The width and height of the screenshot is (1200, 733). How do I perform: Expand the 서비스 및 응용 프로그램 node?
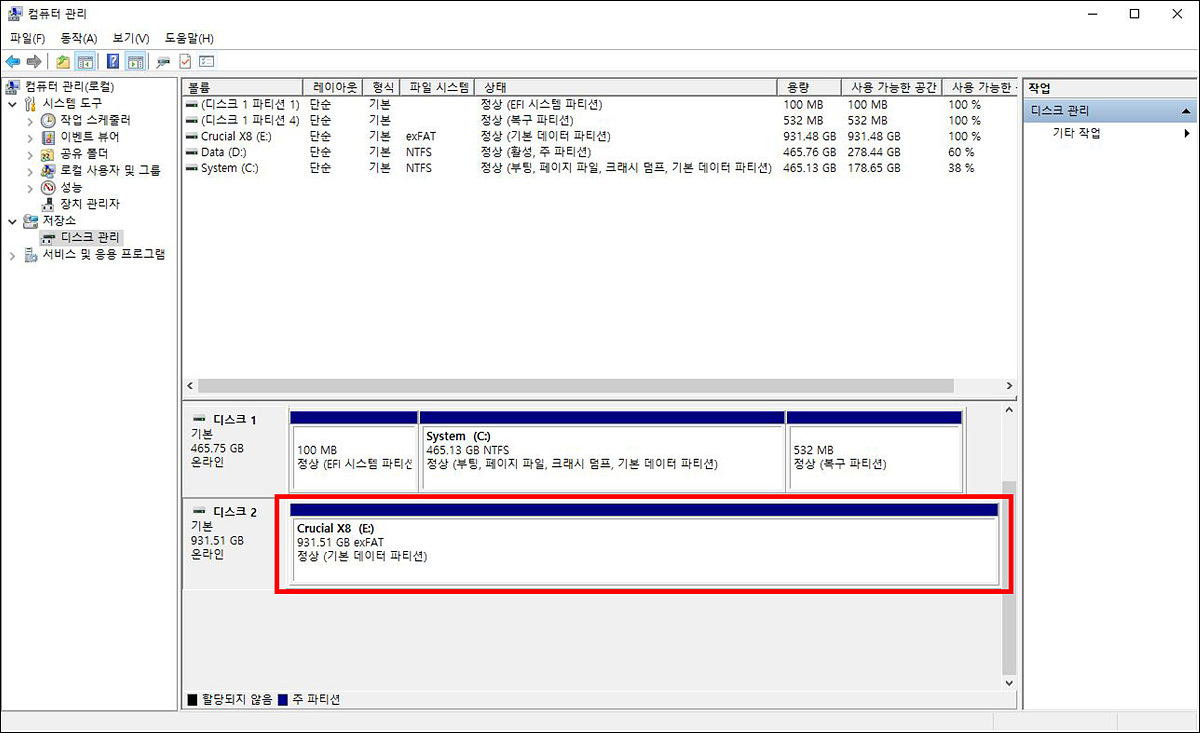coord(12,254)
